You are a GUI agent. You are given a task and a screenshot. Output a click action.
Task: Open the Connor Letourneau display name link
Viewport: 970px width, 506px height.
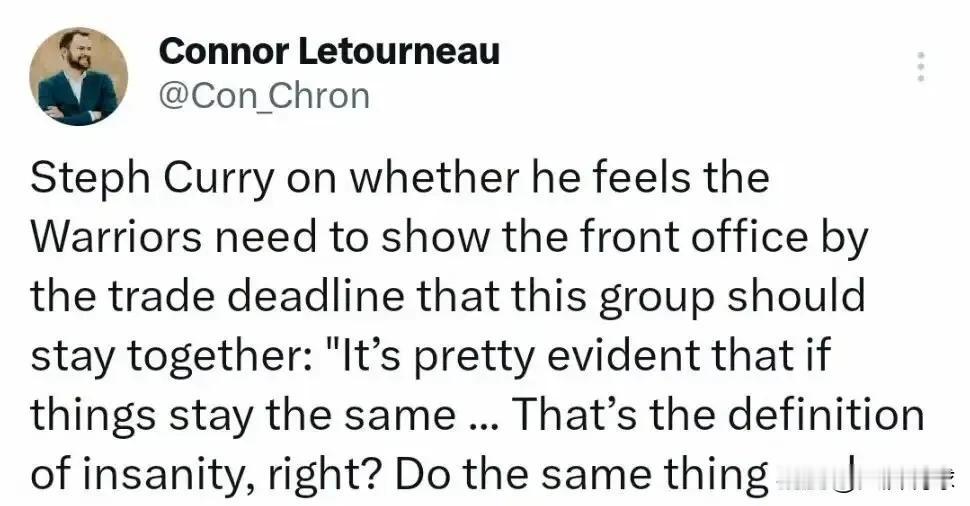329,51
